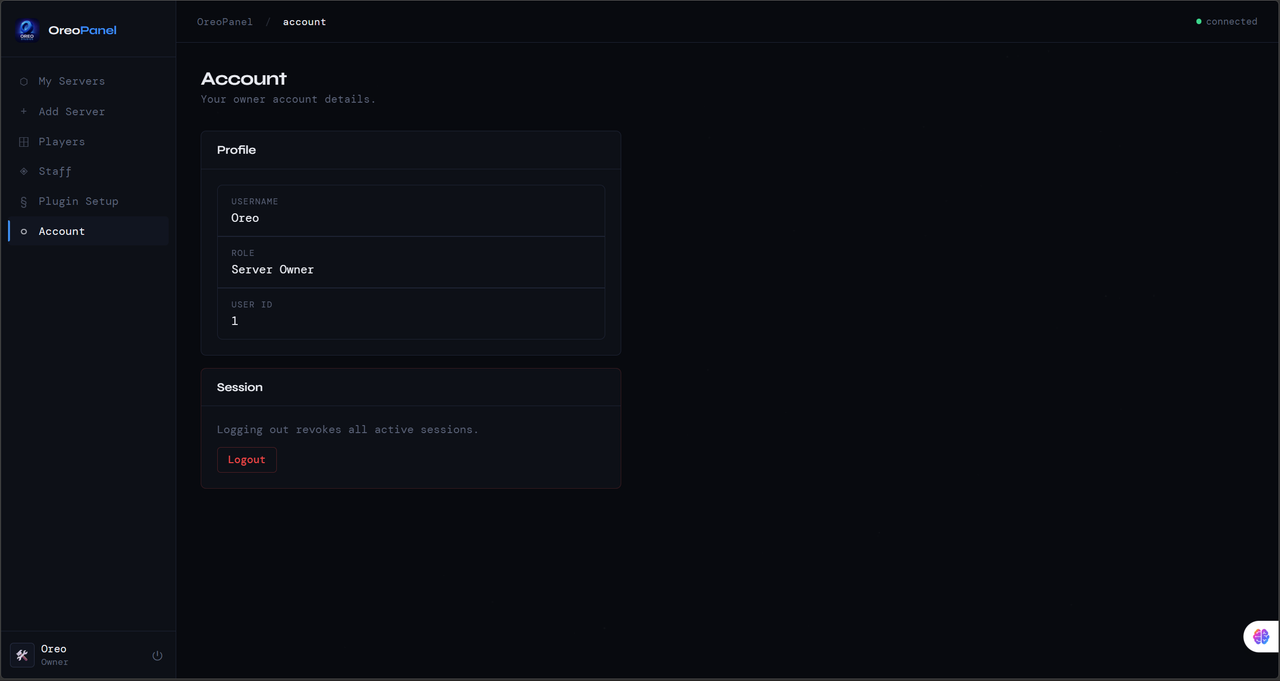Click Owner label in sidebar footer

pyautogui.click(x=55, y=662)
